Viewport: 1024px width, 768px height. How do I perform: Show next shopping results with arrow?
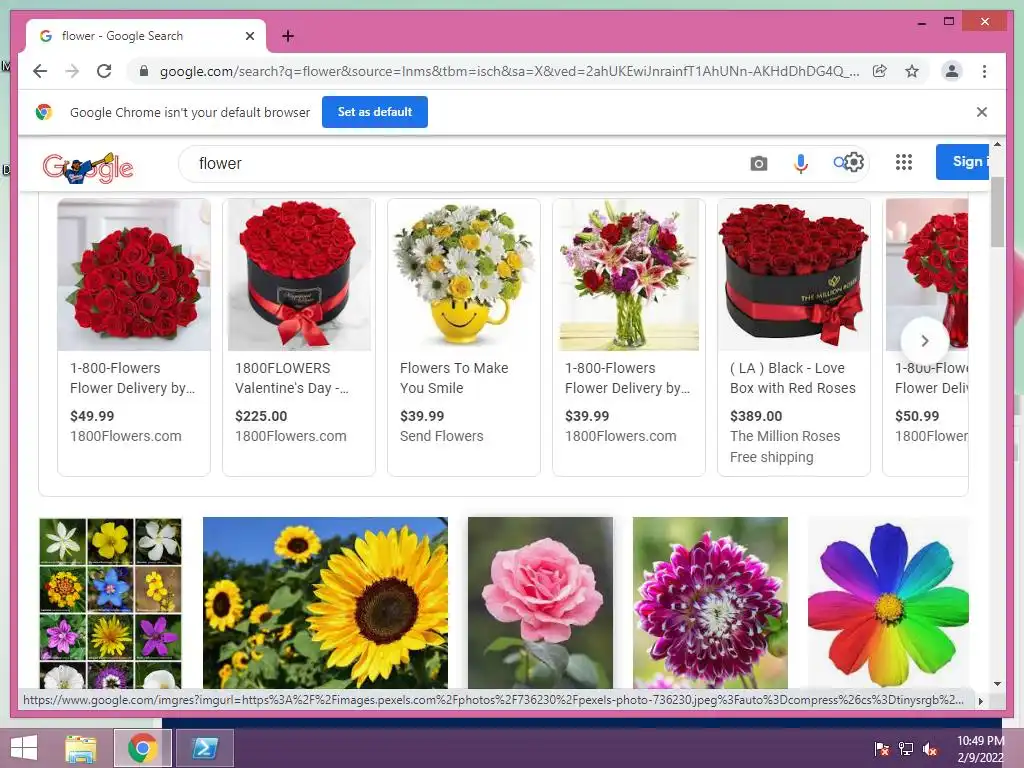(924, 340)
